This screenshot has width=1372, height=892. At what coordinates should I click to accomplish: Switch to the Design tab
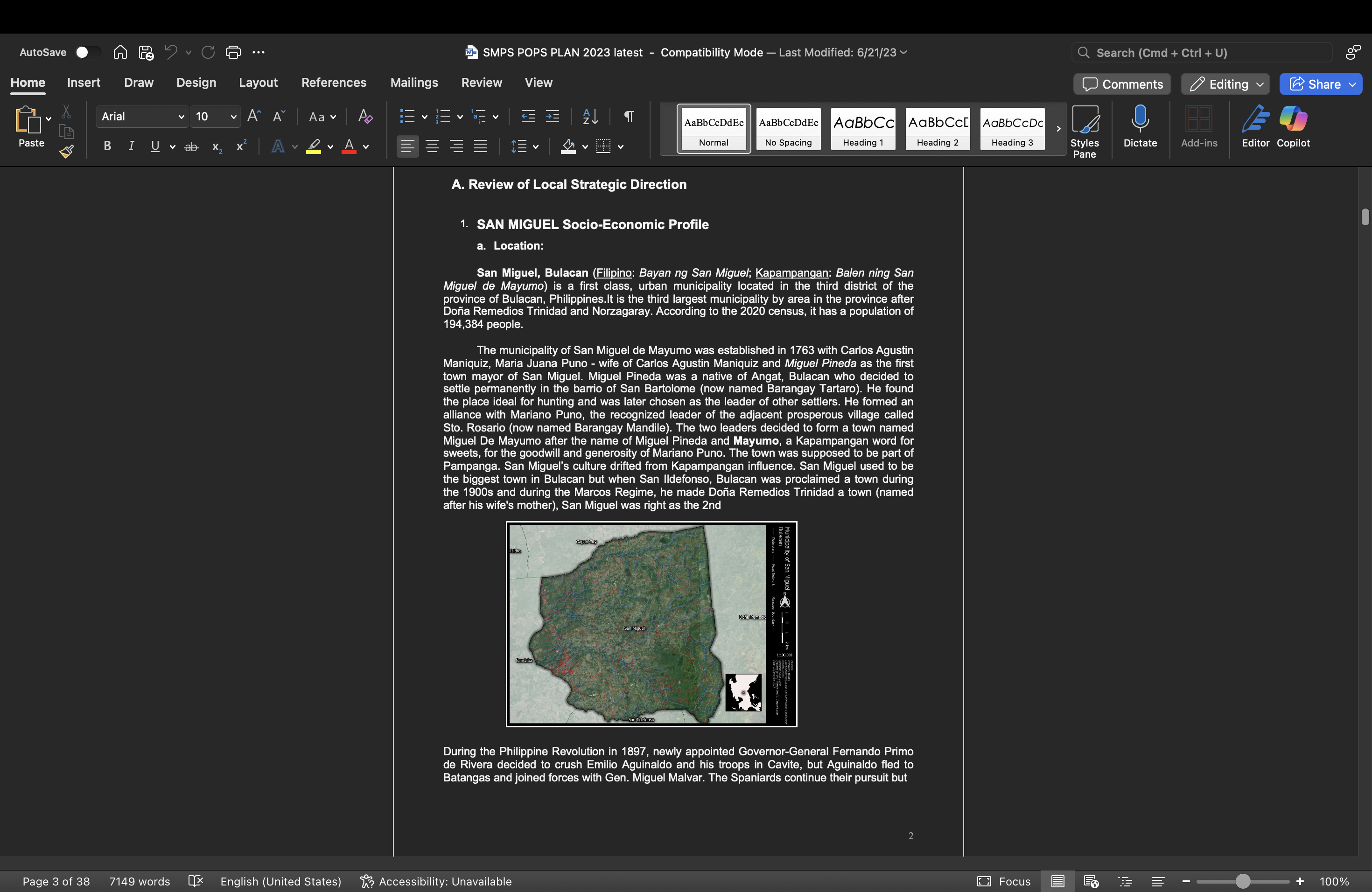(196, 83)
